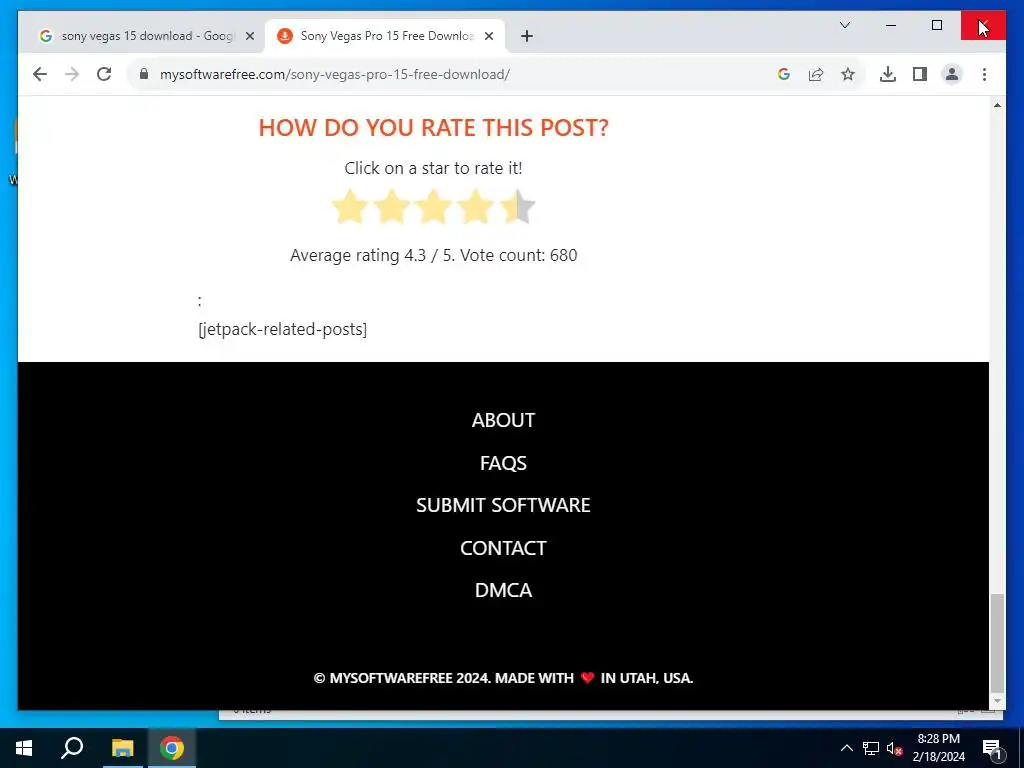This screenshot has width=1024, height=768.
Task: Click the scrollbar down arrow
Action: pos(997,701)
